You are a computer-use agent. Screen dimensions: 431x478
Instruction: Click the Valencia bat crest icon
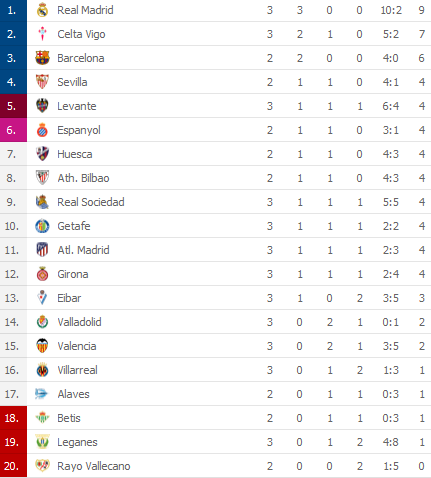click(42, 346)
